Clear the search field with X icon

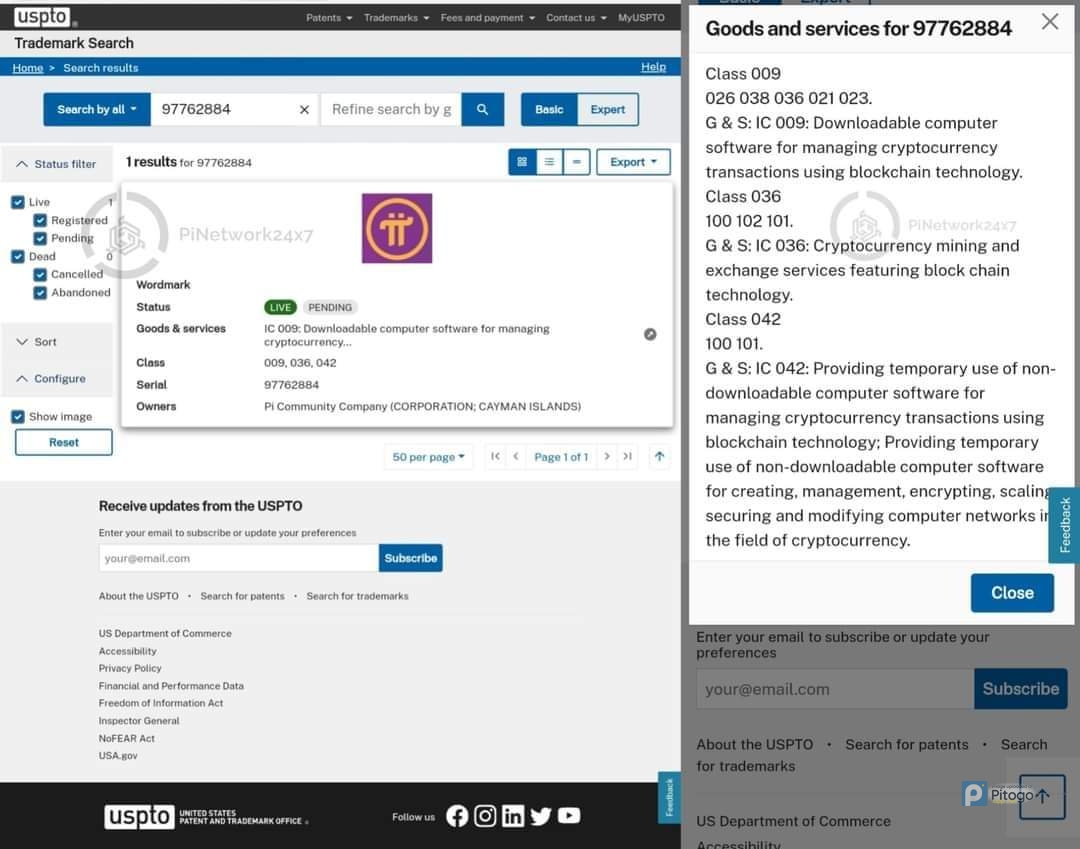[x=304, y=110]
